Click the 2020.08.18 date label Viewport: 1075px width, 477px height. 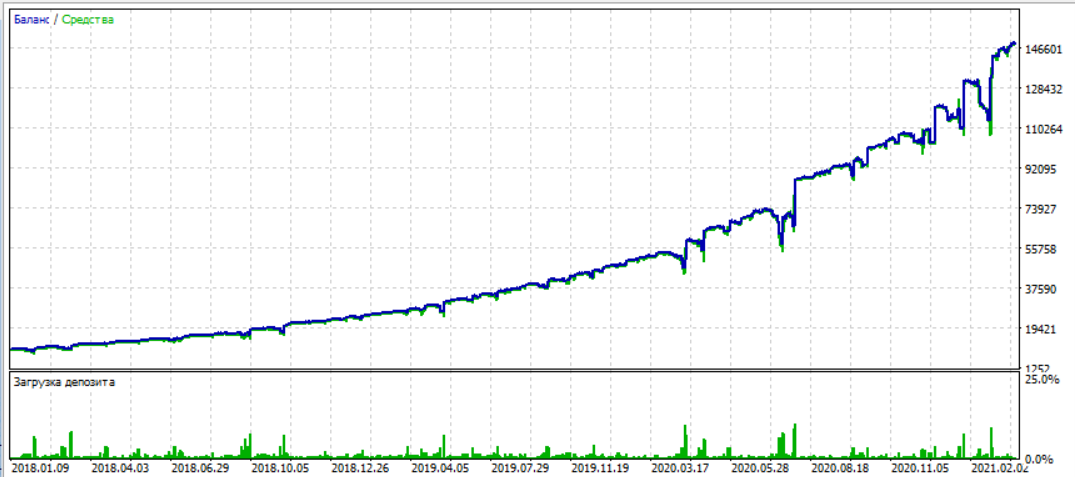[x=841, y=469]
